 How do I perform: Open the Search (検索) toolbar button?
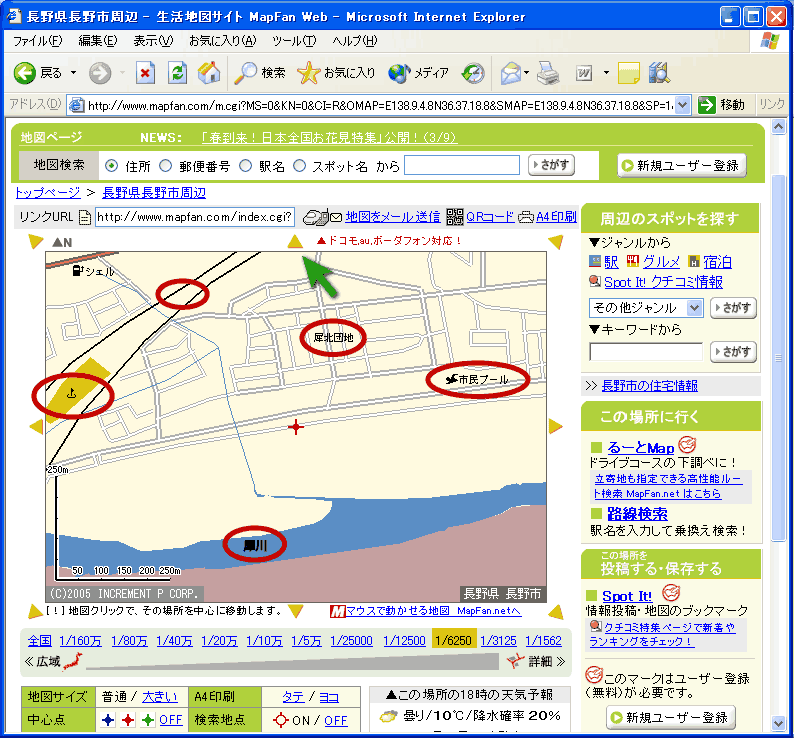(260, 73)
